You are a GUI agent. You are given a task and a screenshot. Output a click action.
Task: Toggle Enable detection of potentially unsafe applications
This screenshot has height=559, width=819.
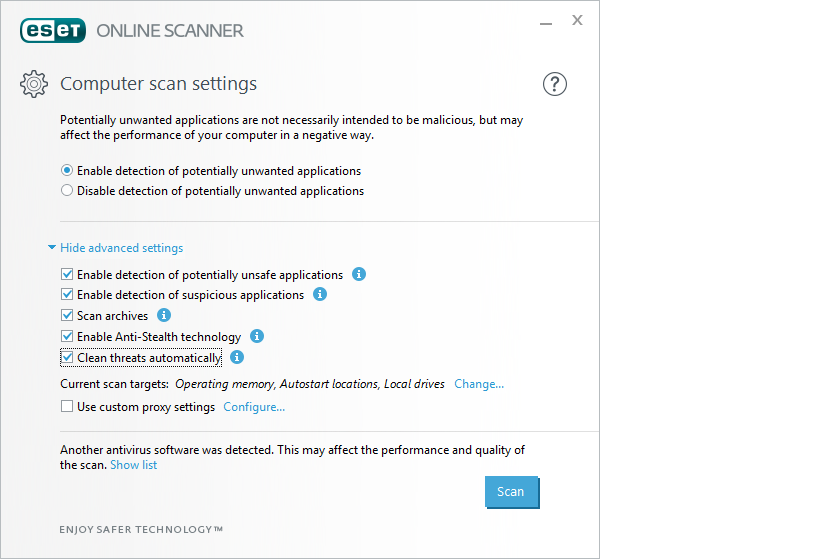[67, 275]
